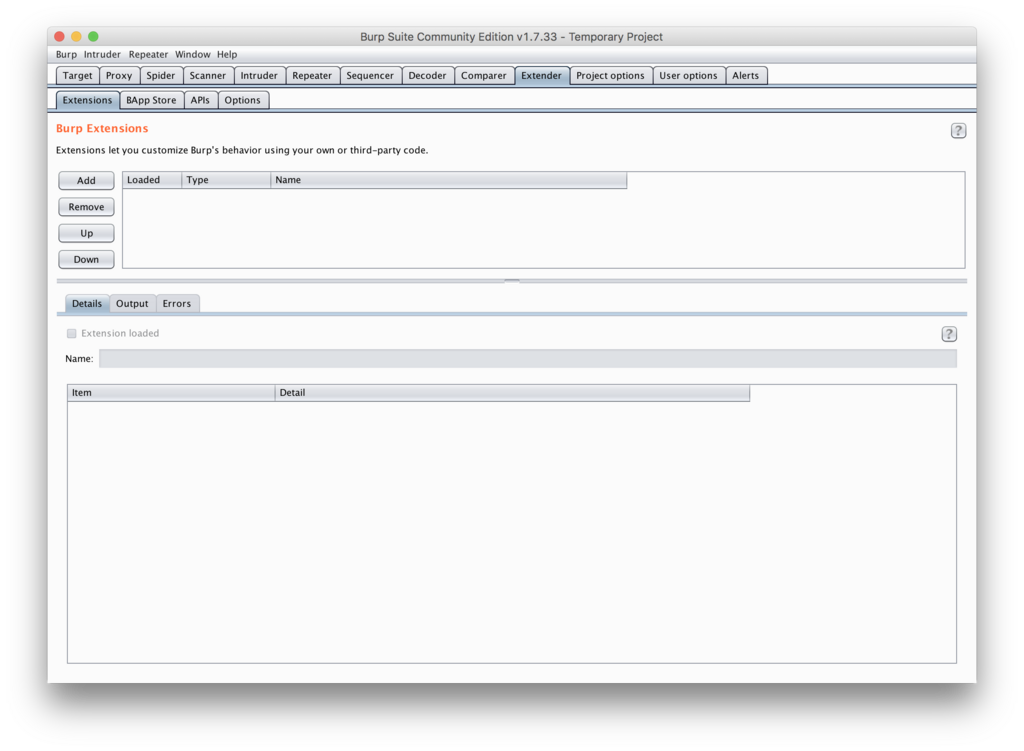Click the green zoom window button
The image size is (1024, 751).
click(93, 37)
